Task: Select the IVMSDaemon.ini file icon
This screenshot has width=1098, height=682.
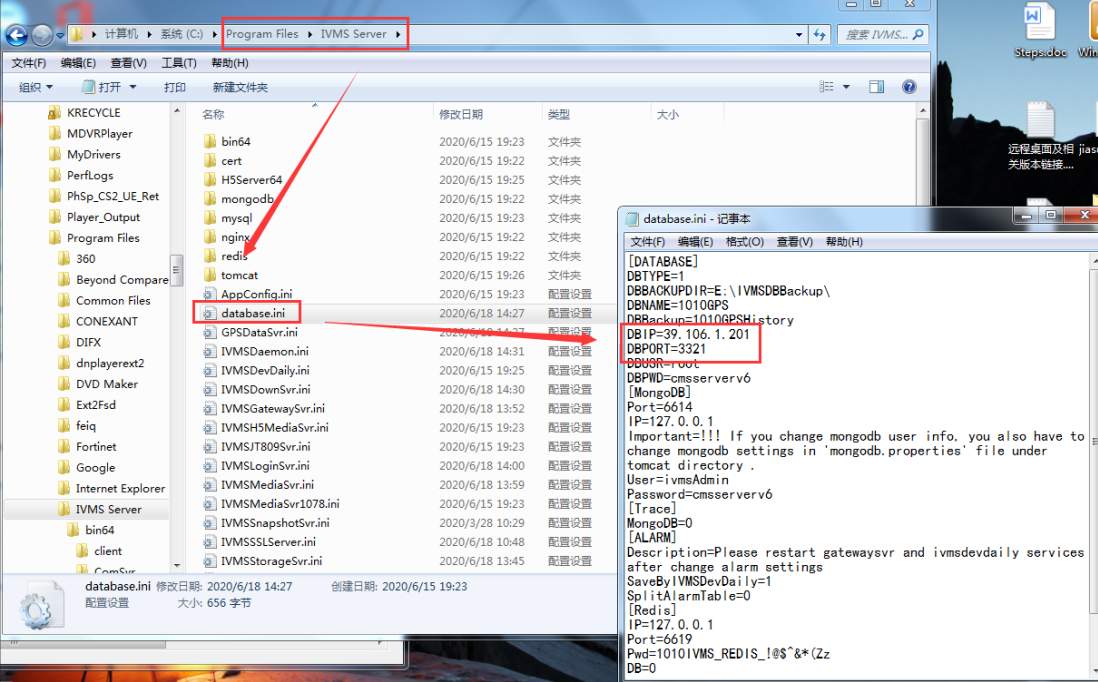Action: [209, 352]
